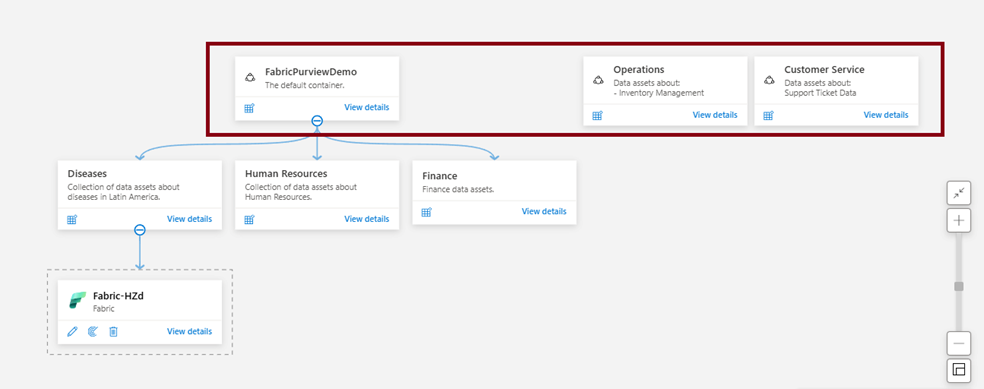Click Human Resources card register grid icon
The image size is (984, 389).
249,220
